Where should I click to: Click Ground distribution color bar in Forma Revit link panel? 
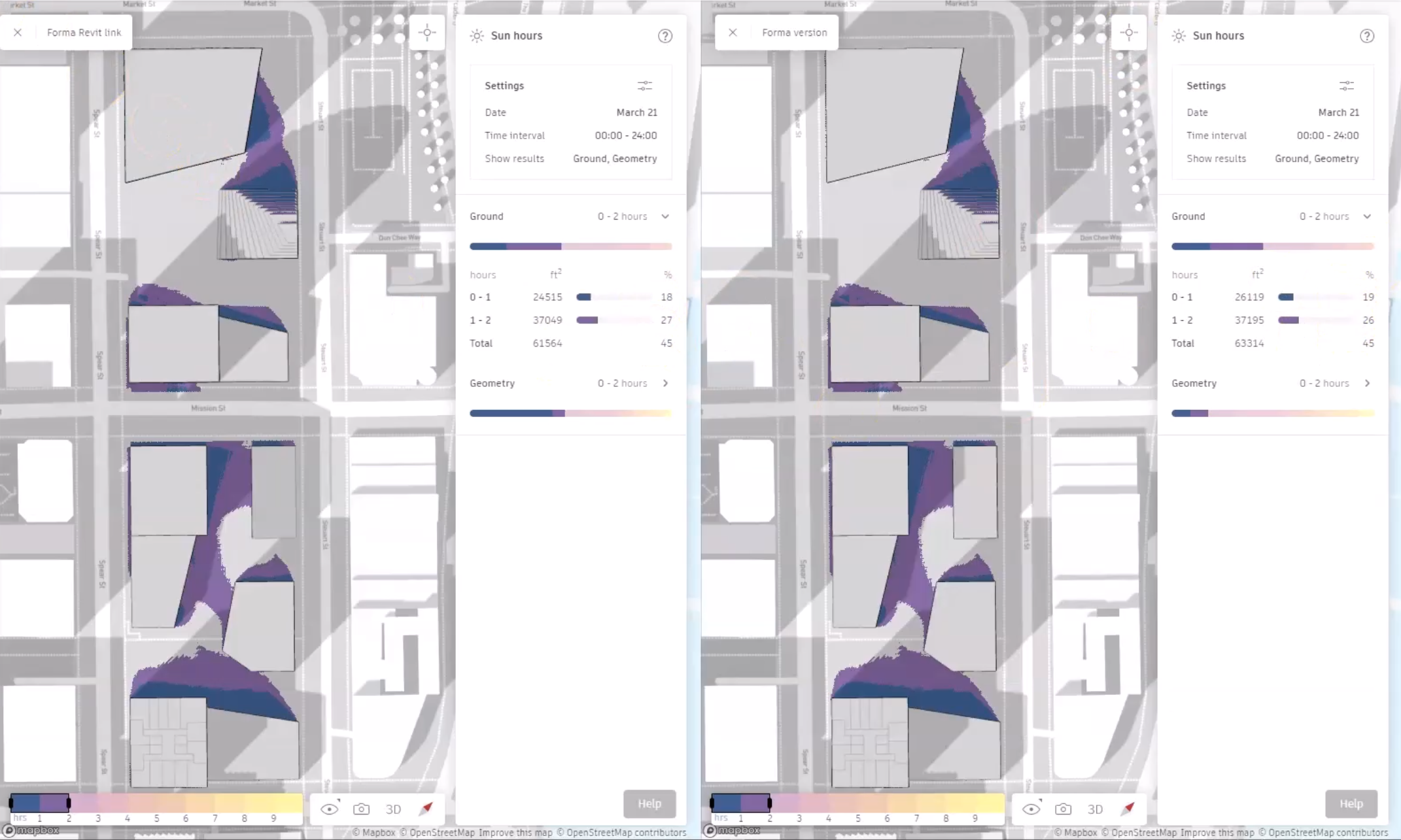point(570,246)
